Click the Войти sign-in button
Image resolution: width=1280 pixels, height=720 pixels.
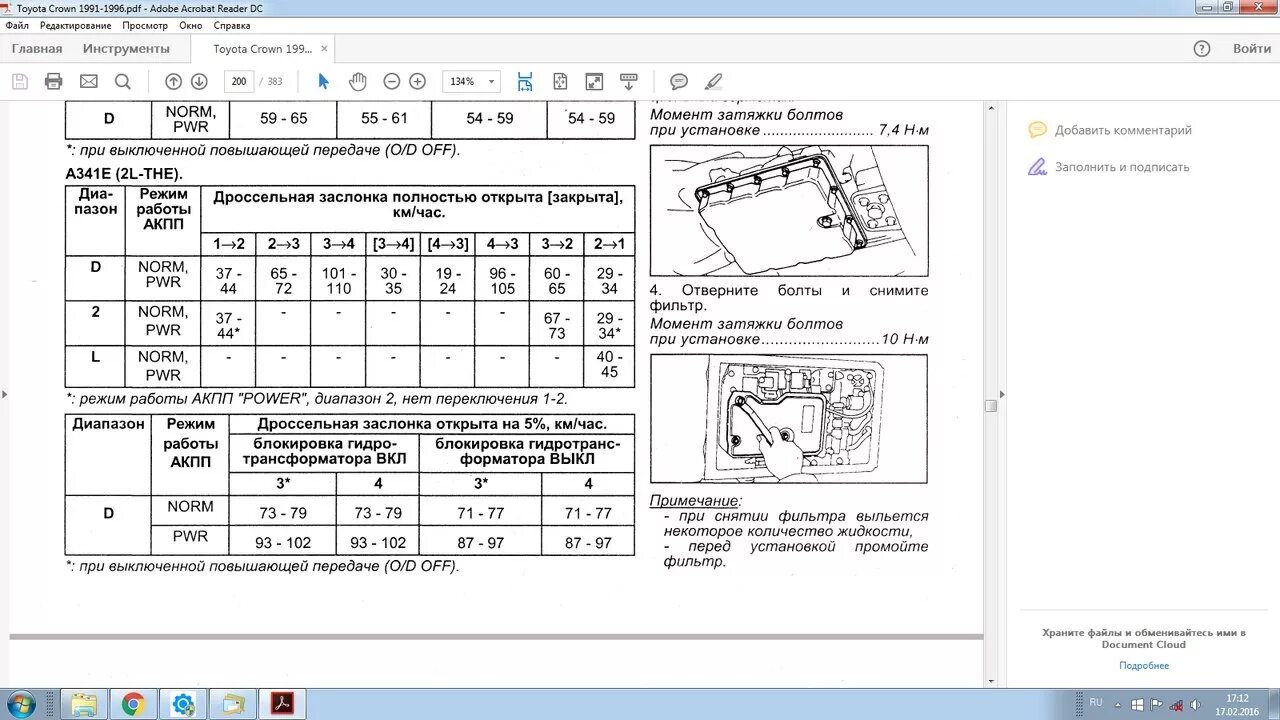[1252, 48]
